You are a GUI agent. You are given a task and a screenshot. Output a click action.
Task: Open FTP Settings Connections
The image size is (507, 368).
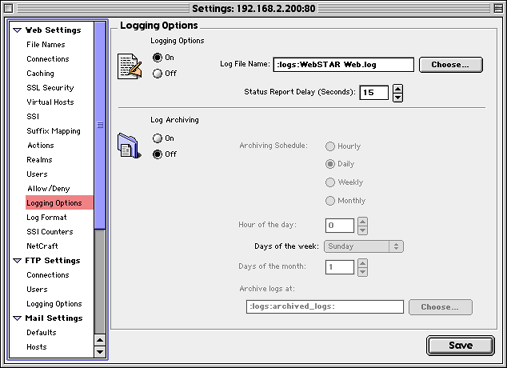point(48,275)
